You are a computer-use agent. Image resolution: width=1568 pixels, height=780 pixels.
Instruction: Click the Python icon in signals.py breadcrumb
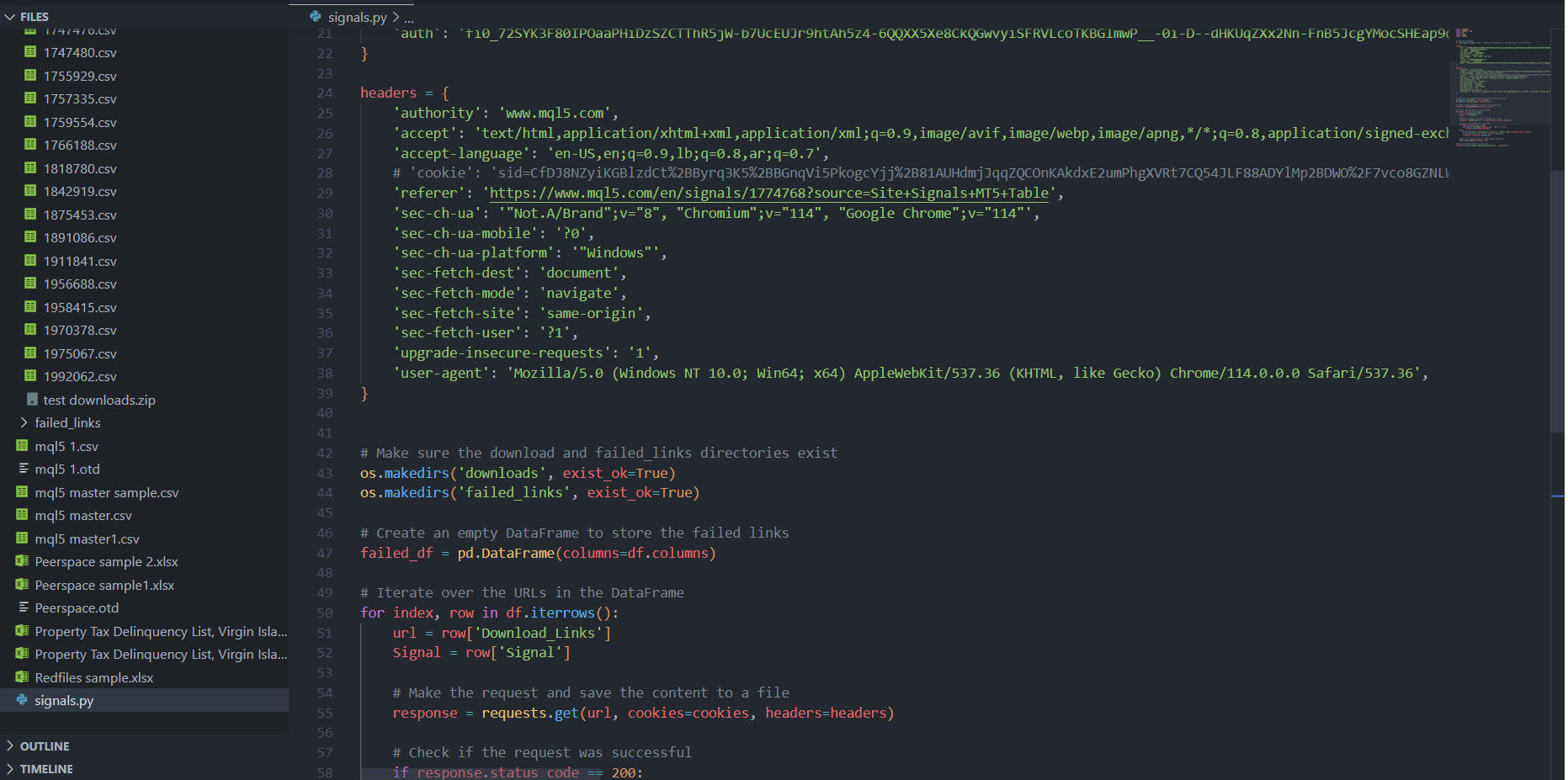[316, 16]
